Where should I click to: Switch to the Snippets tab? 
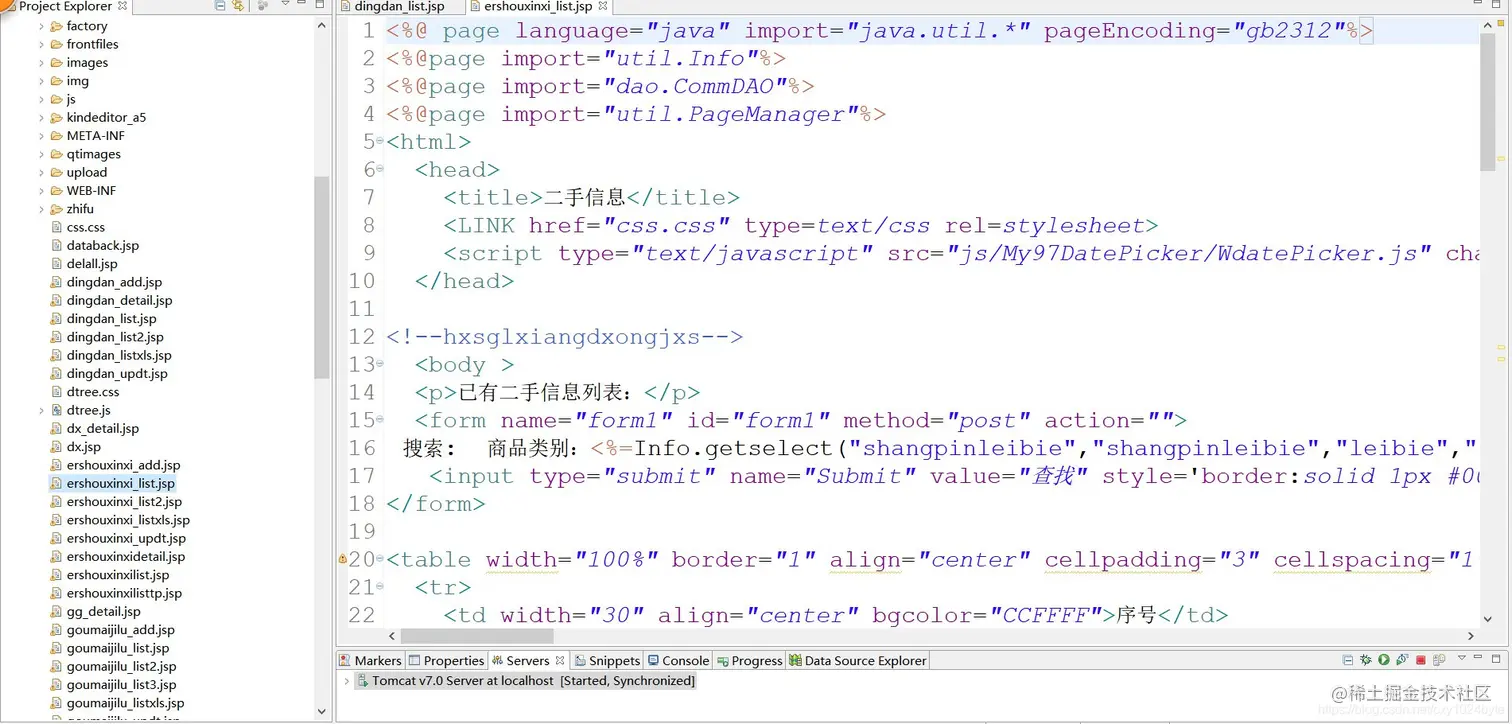[607, 660]
